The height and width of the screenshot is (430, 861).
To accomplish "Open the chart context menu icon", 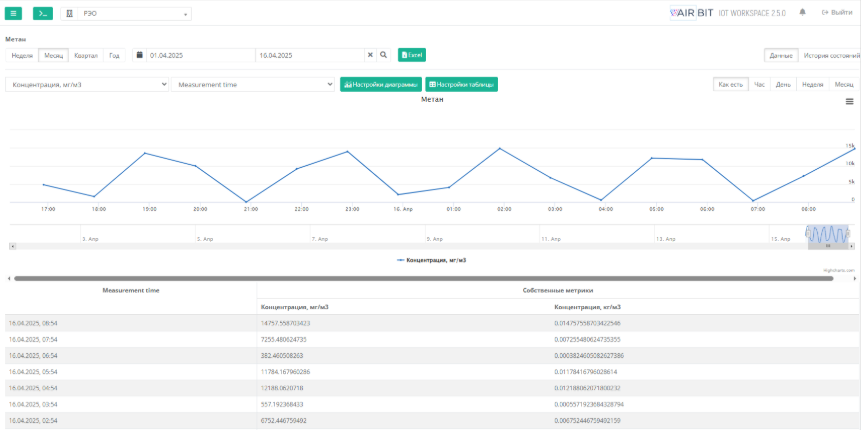I will point(849,102).
